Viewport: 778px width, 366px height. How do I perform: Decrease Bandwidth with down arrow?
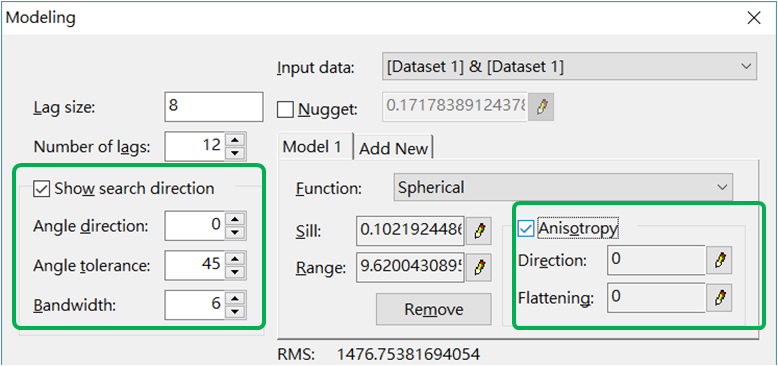coord(235,311)
